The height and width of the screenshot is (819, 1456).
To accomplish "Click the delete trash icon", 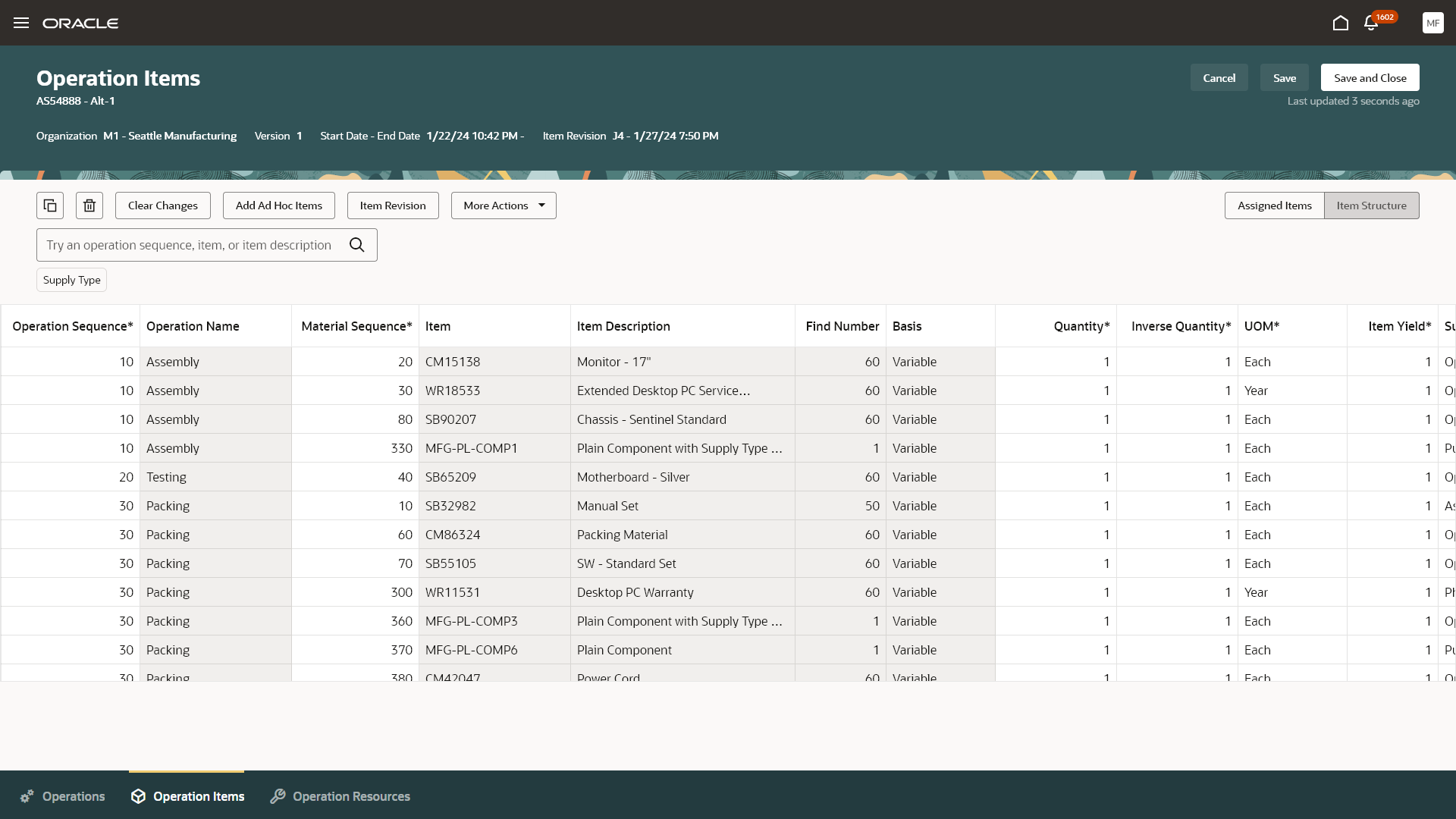I will (x=89, y=206).
